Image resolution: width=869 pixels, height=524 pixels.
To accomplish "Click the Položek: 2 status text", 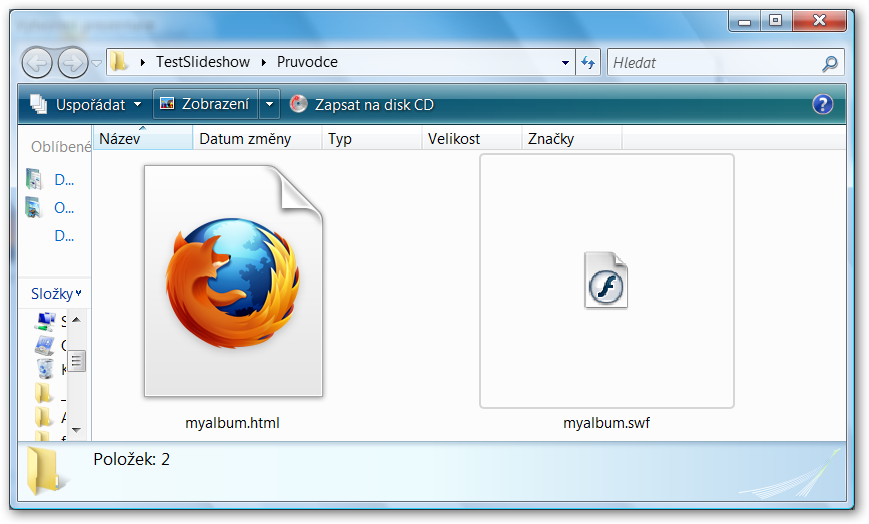I will tap(131, 459).
